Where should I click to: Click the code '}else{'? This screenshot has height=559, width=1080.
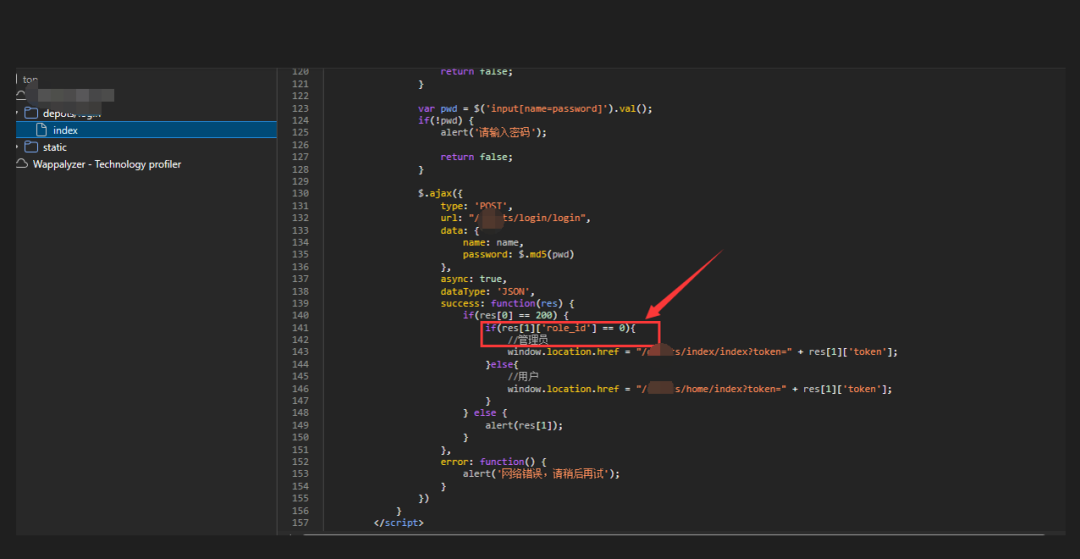502,364
